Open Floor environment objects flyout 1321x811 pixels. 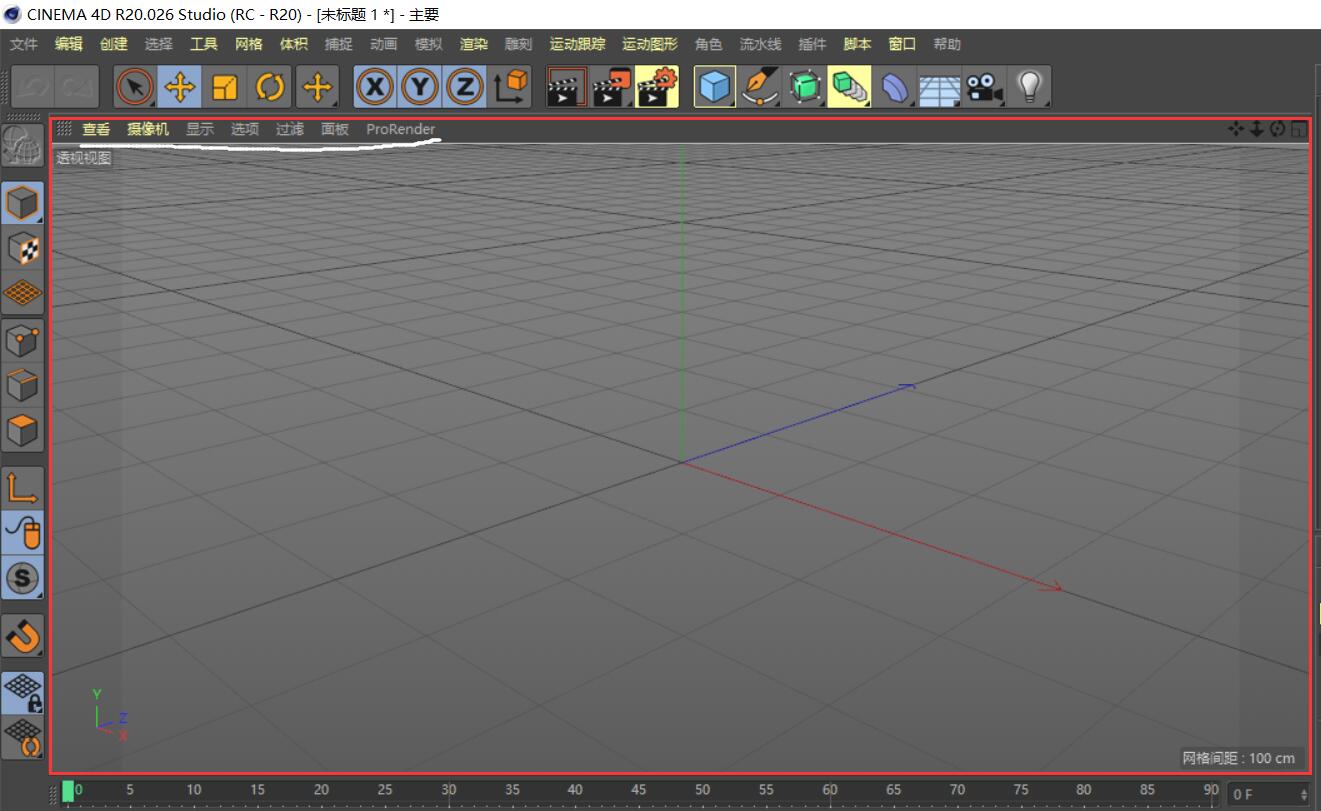tap(940, 87)
